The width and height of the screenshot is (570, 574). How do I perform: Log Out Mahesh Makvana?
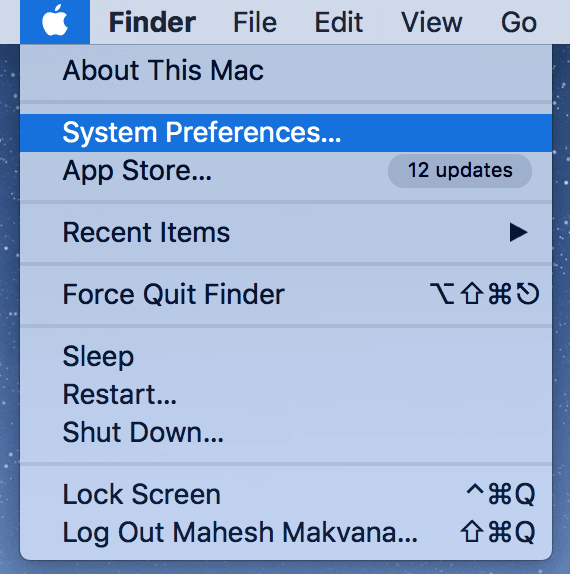(x=286, y=532)
